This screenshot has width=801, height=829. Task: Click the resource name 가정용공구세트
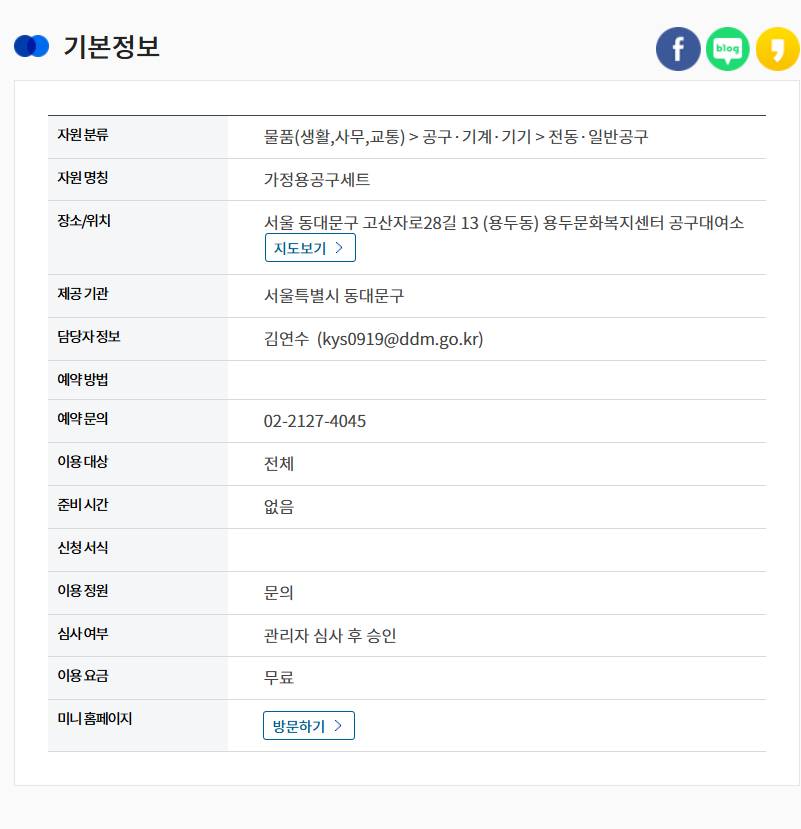(315, 179)
